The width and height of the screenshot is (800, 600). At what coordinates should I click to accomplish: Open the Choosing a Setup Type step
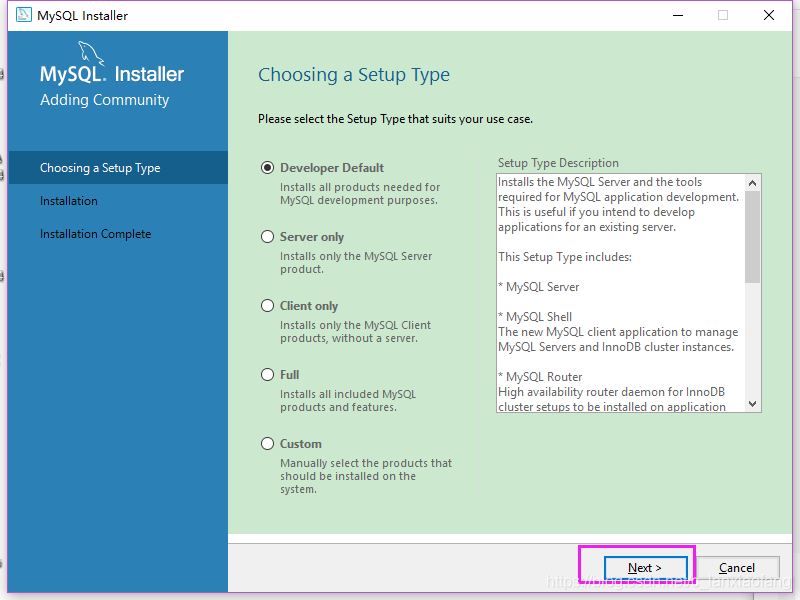[100, 168]
